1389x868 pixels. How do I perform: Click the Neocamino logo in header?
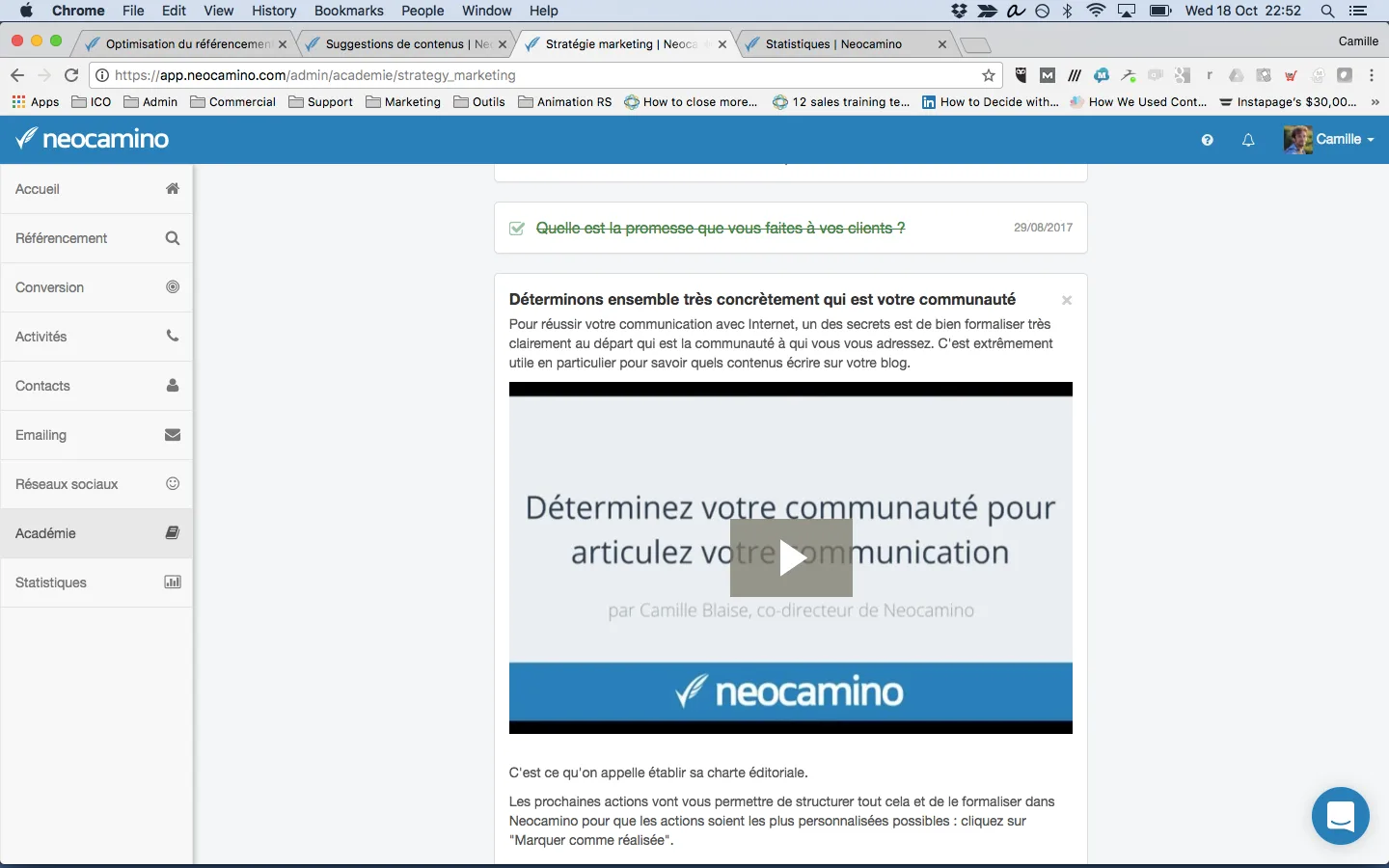pos(93,139)
